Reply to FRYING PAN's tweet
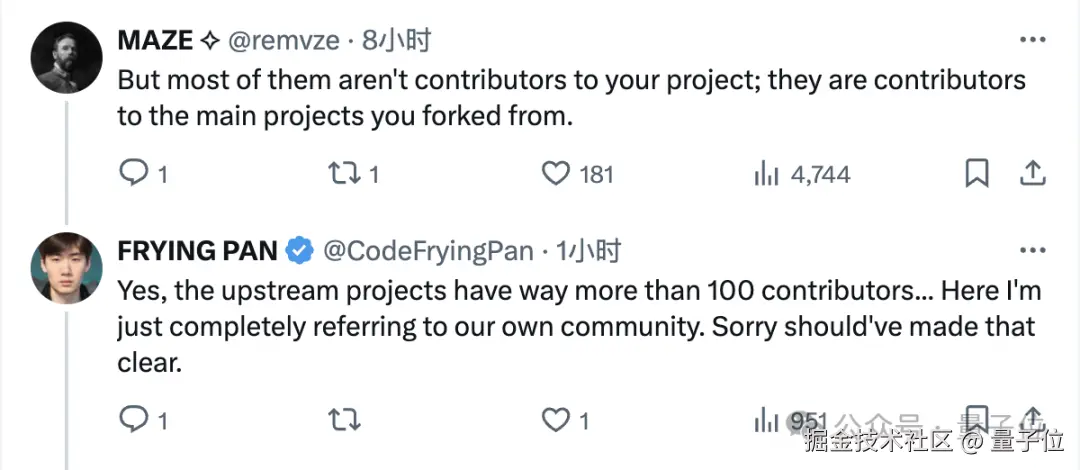 pos(134,418)
